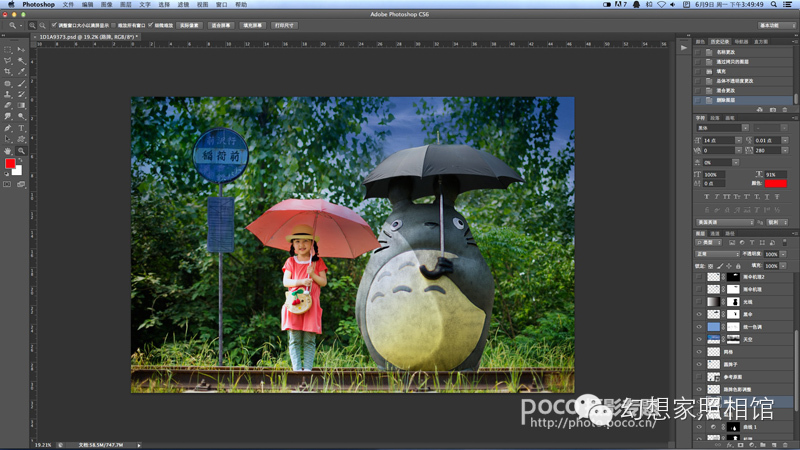Open the 窗口 menu

[x=221, y=4]
